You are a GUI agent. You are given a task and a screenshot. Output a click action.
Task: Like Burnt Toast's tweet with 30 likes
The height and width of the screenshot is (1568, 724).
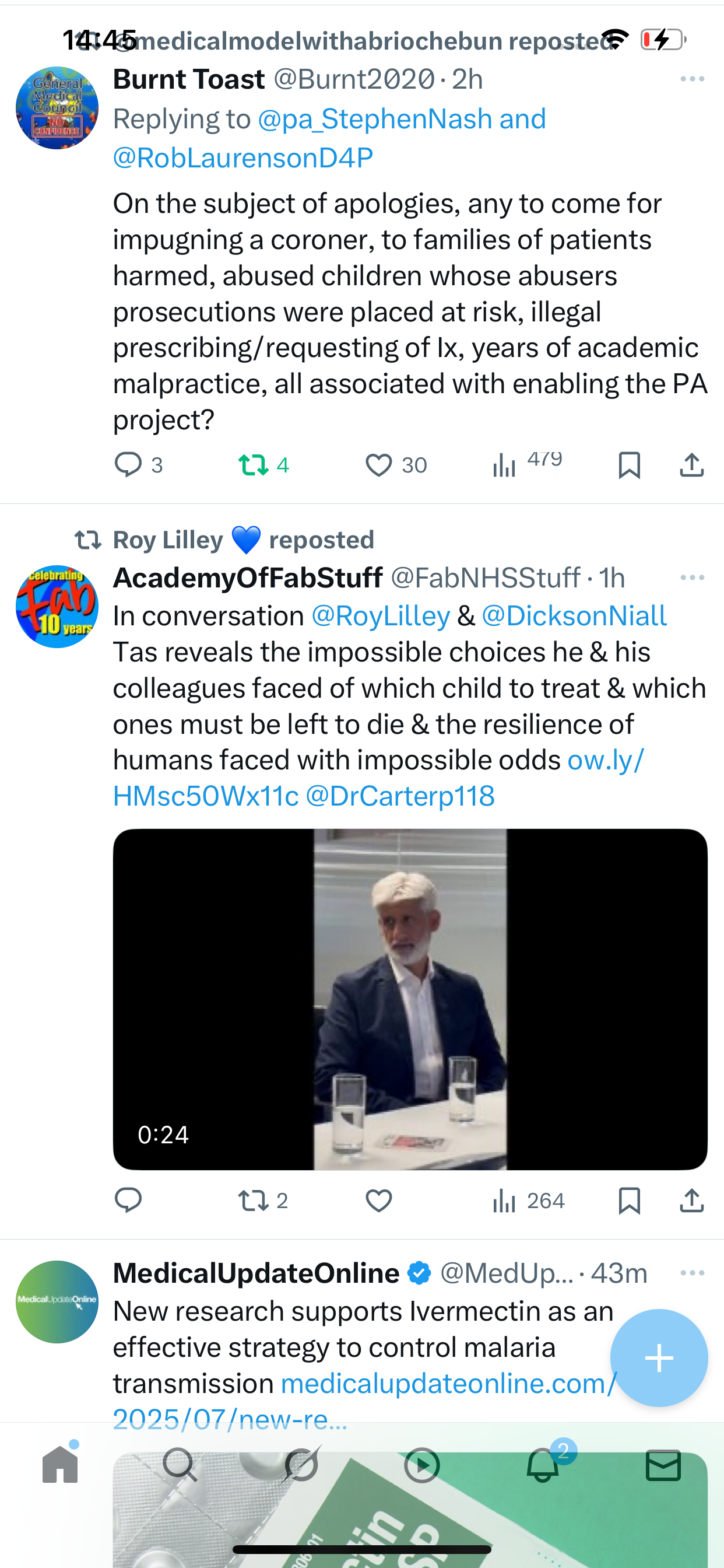click(x=378, y=465)
